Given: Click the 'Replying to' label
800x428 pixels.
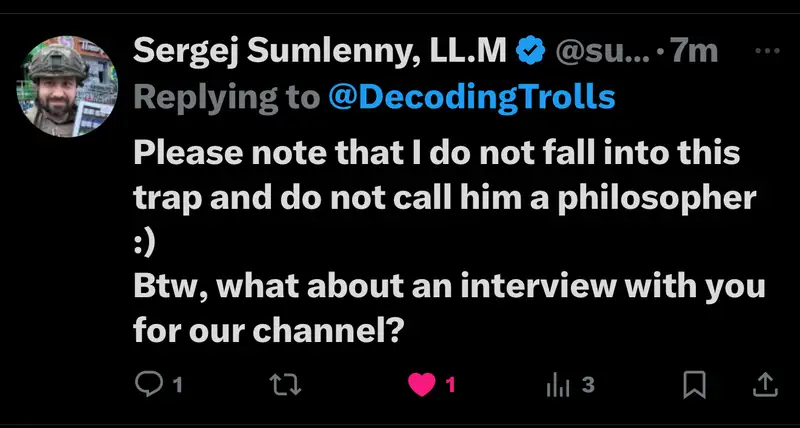Looking at the screenshot, I should [227, 97].
